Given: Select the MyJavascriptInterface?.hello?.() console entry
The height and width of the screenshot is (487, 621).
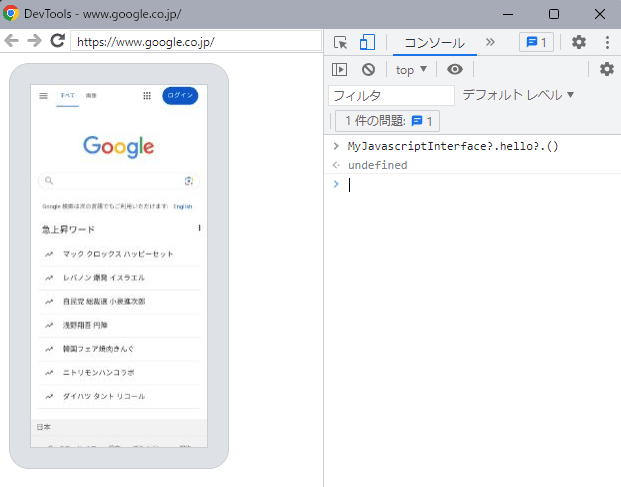Looking at the screenshot, I should click(453, 146).
